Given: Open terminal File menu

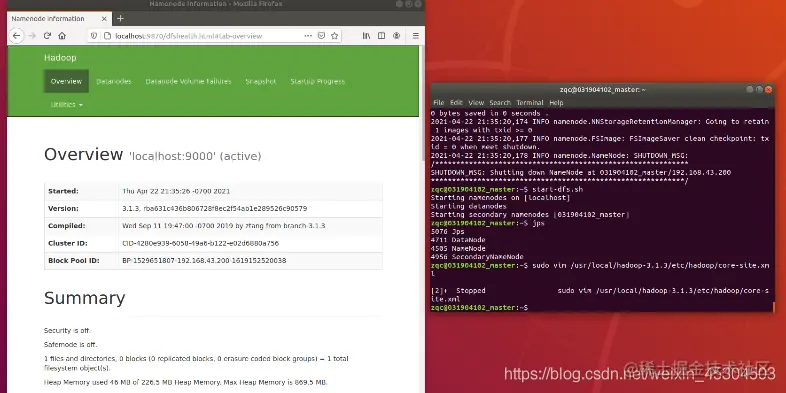Looking at the screenshot, I should [439, 103].
